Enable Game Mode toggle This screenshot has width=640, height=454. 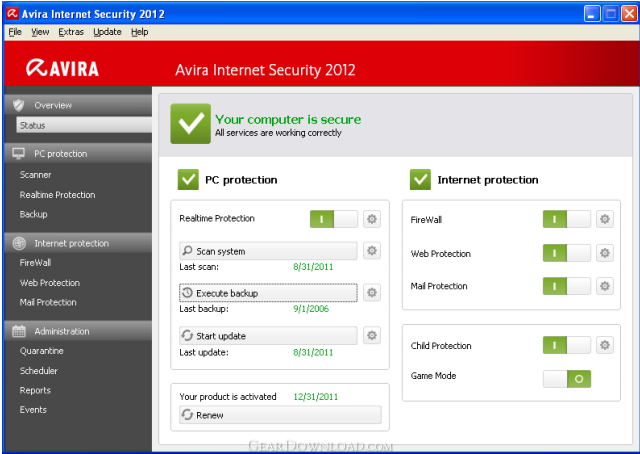[566, 379]
